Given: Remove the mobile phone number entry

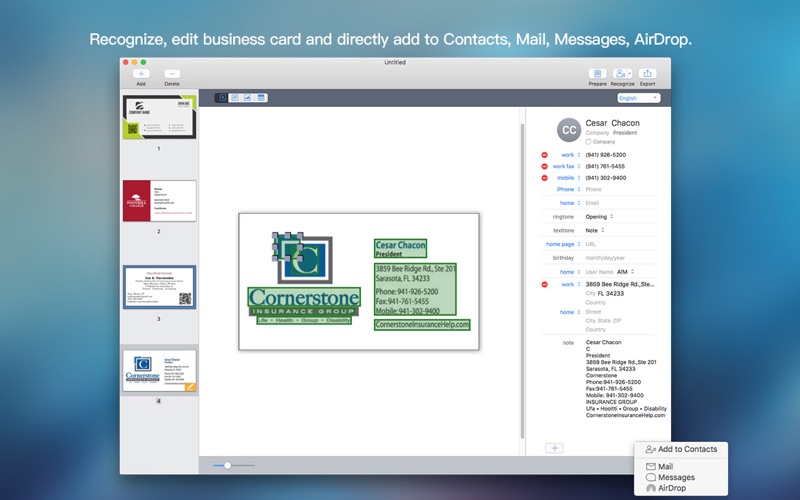Looking at the screenshot, I should (544, 178).
